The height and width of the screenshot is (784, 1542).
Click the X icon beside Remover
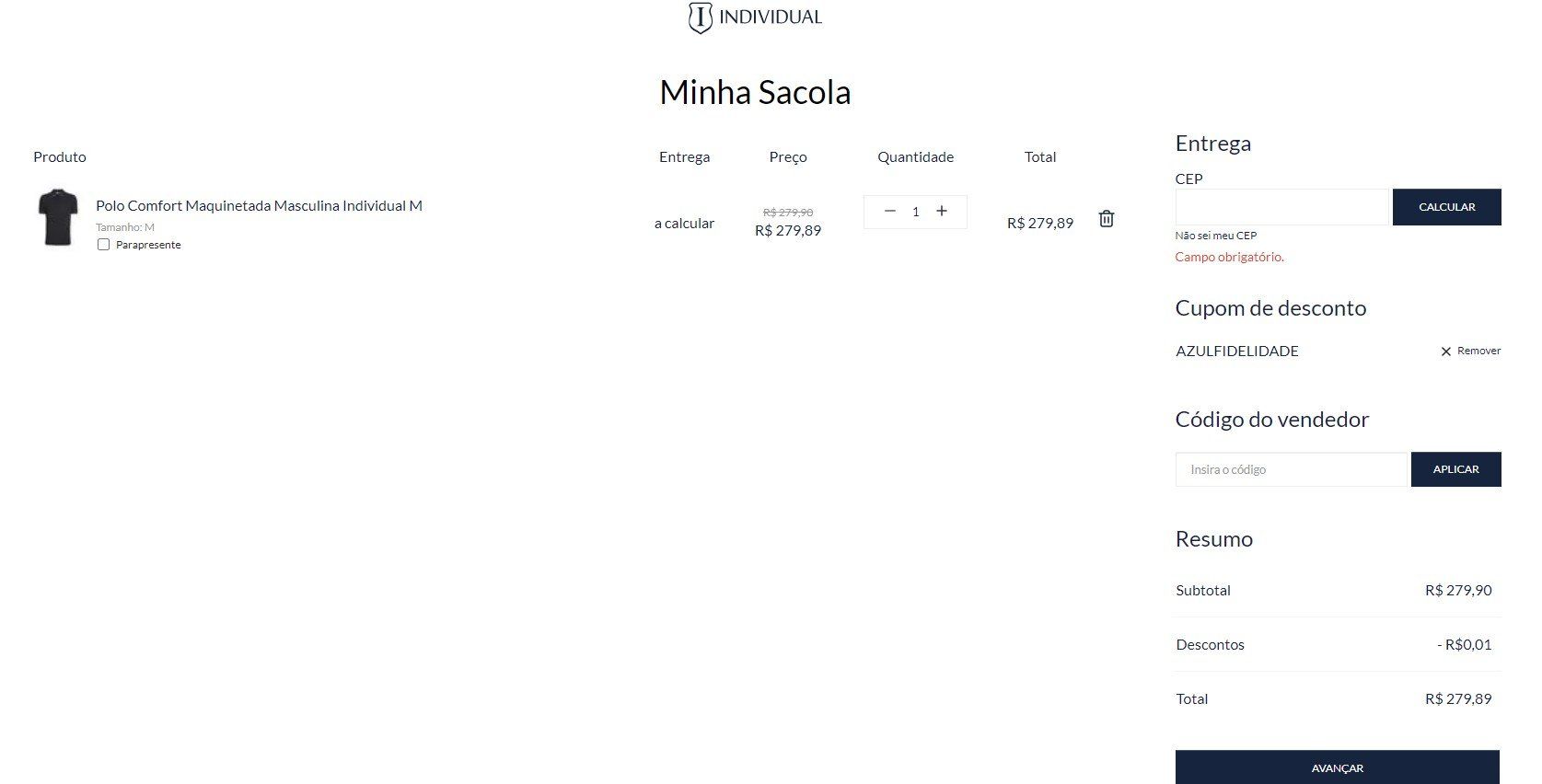[1445, 352]
